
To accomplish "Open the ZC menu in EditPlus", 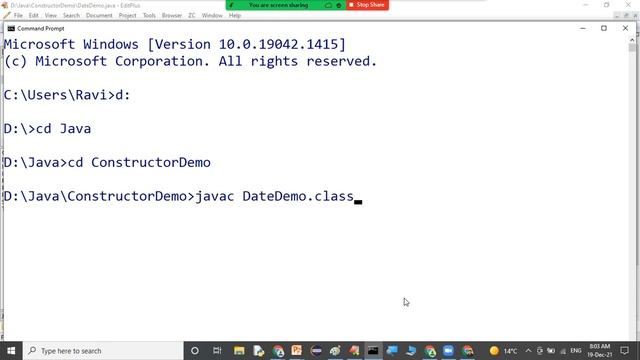I will coord(192,16).
